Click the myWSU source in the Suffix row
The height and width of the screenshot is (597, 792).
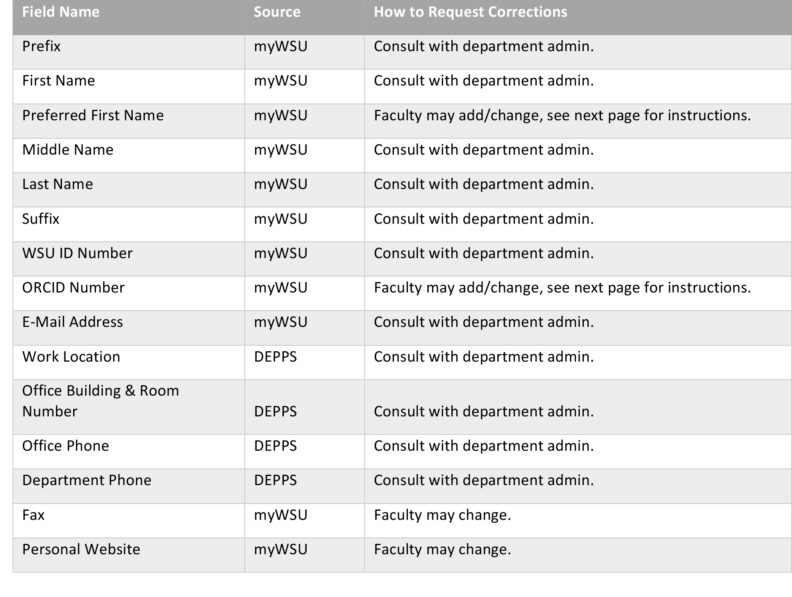pos(280,219)
